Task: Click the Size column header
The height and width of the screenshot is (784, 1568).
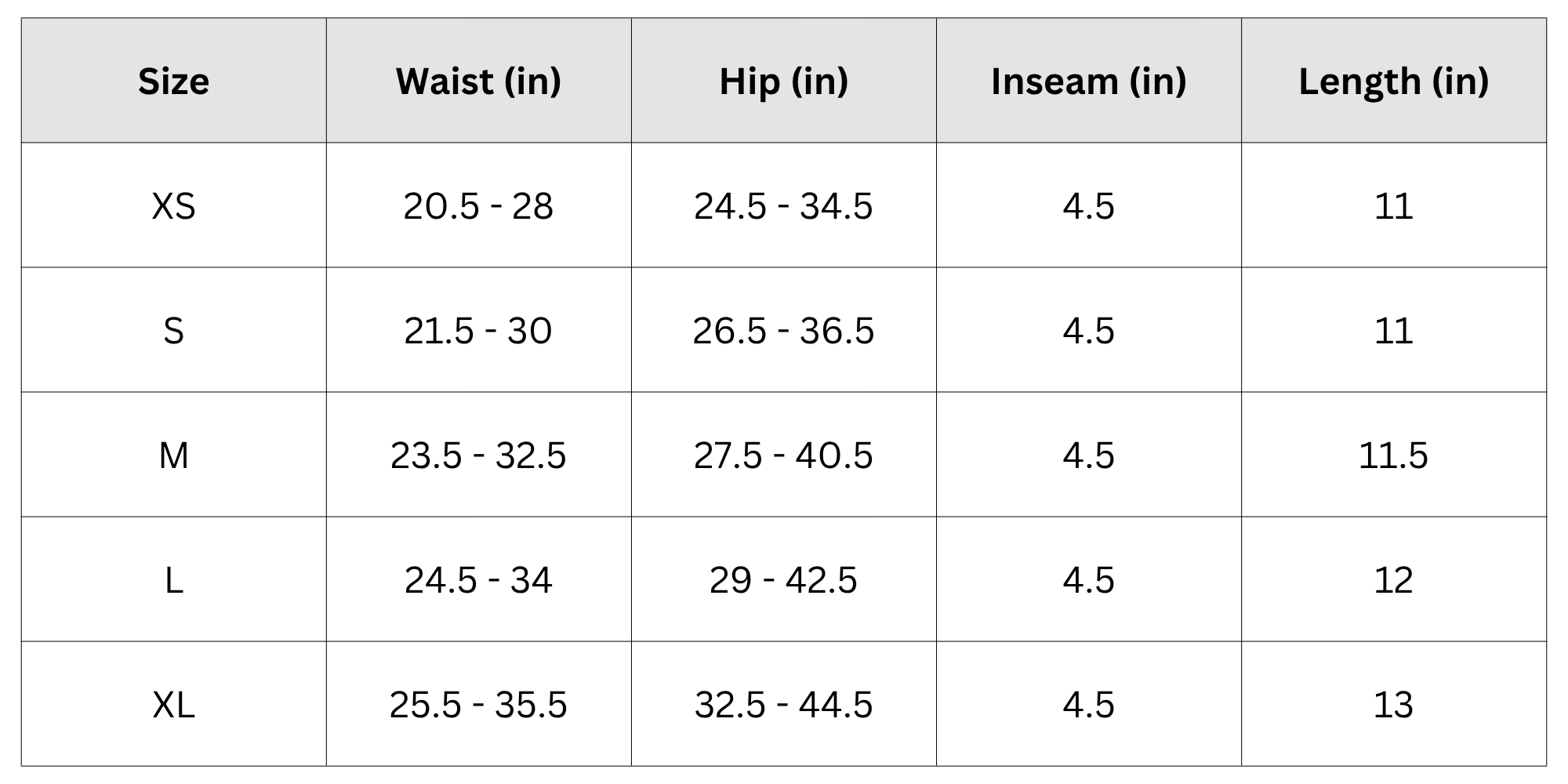Action: 173,81
